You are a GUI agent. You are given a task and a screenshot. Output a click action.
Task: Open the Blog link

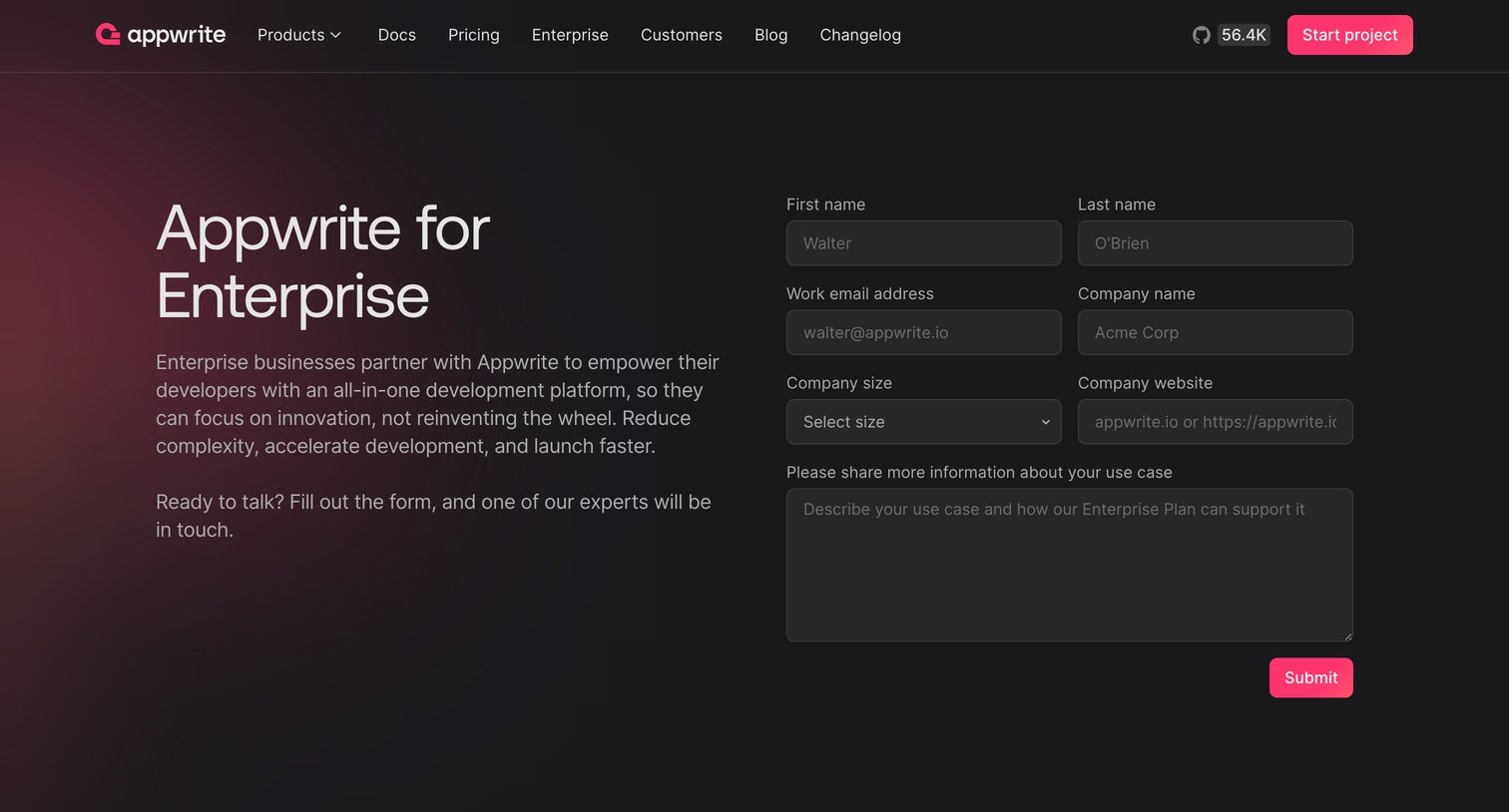tap(770, 35)
